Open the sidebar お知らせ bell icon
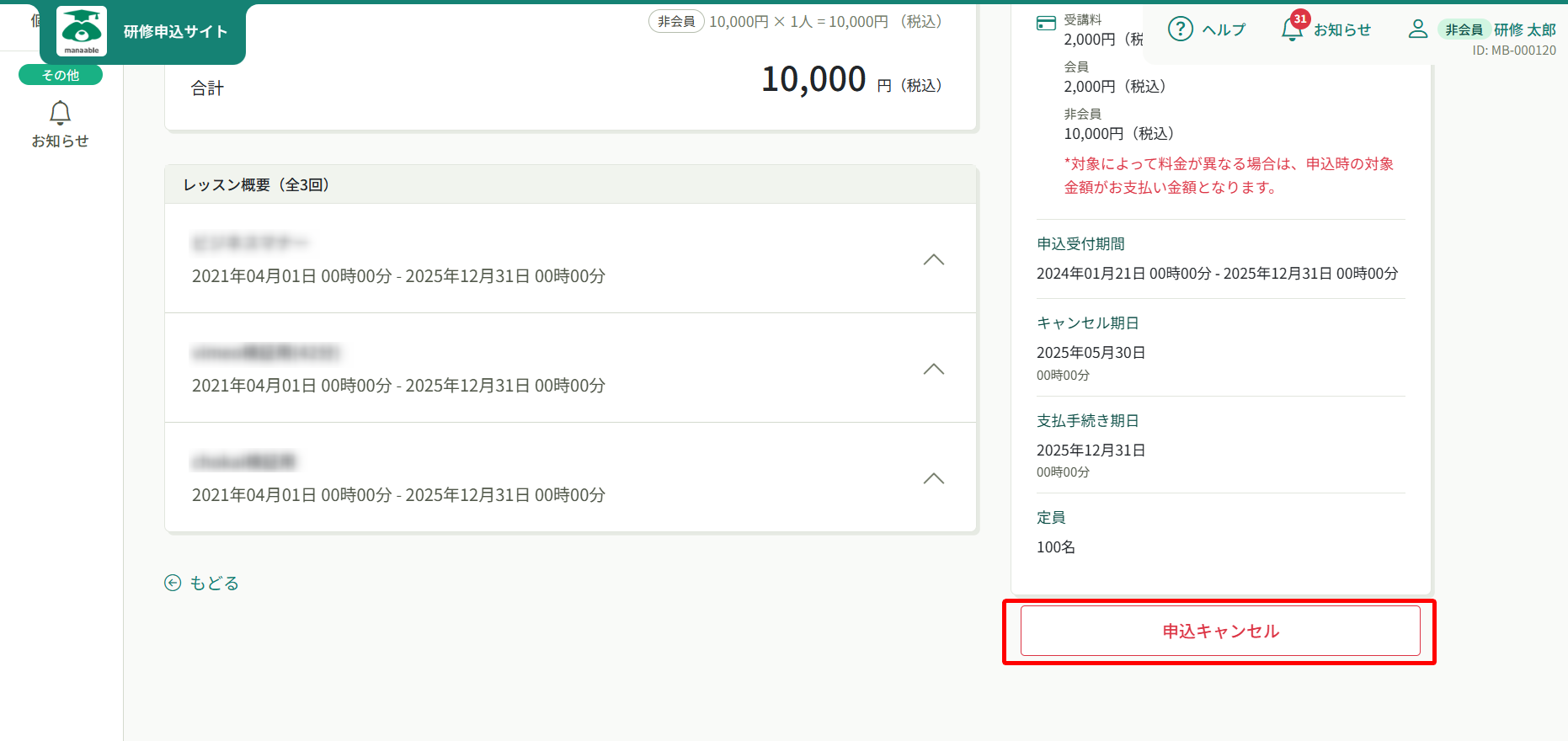The height and width of the screenshot is (741, 1568). (60, 113)
